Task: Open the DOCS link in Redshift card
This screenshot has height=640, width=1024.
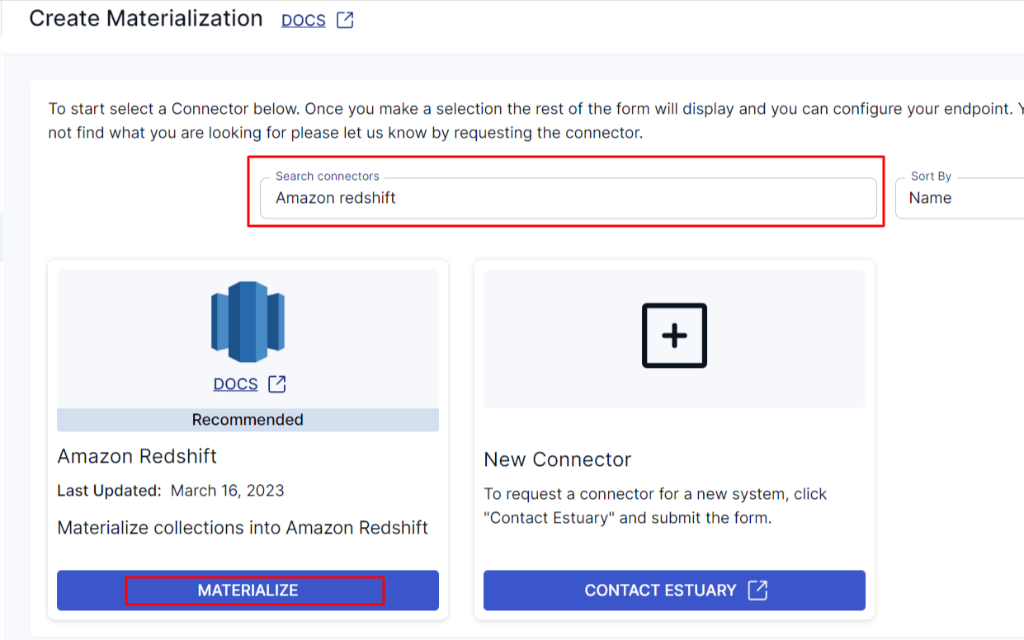Action: click(x=236, y=384)
